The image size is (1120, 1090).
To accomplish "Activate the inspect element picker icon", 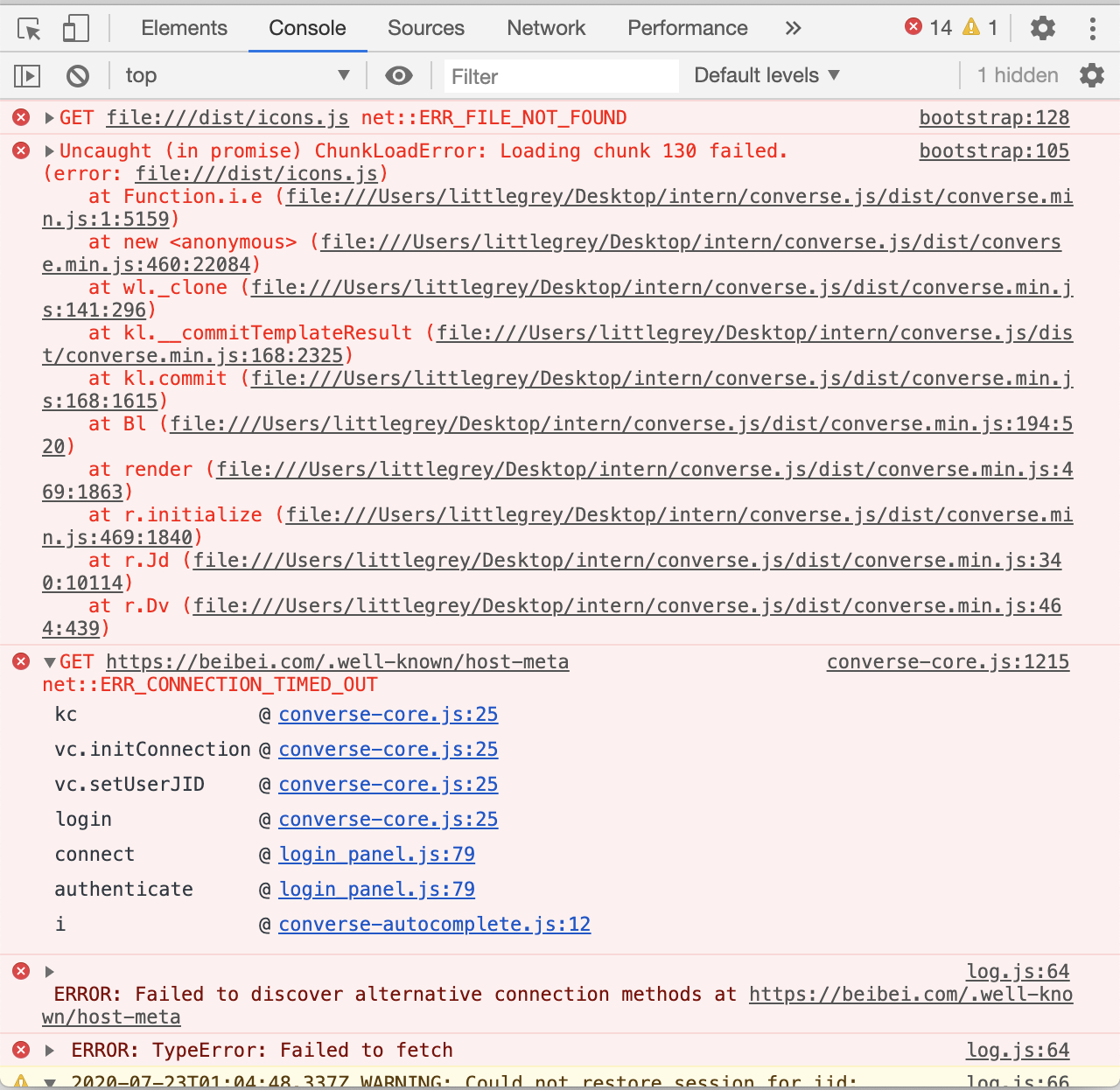I will [x=29, y=29].
